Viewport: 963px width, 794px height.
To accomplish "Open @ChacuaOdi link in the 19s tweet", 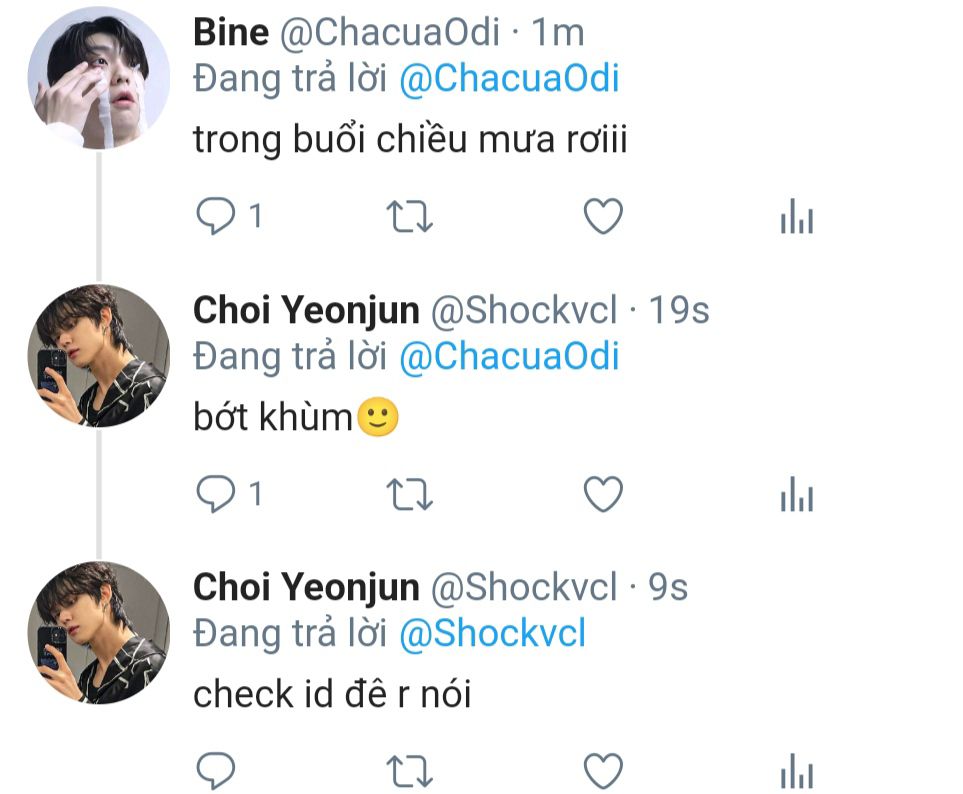I will click(x=509, y=356).
